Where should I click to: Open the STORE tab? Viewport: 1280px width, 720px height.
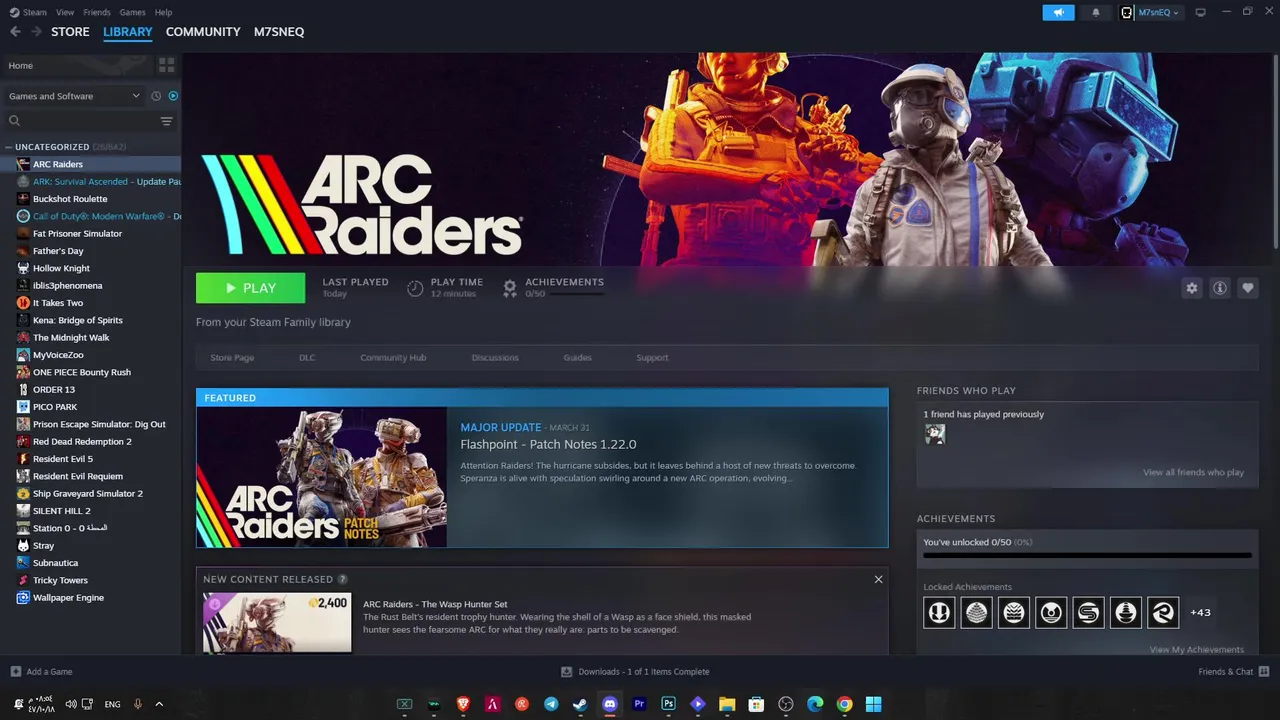(x=70, y=32)
